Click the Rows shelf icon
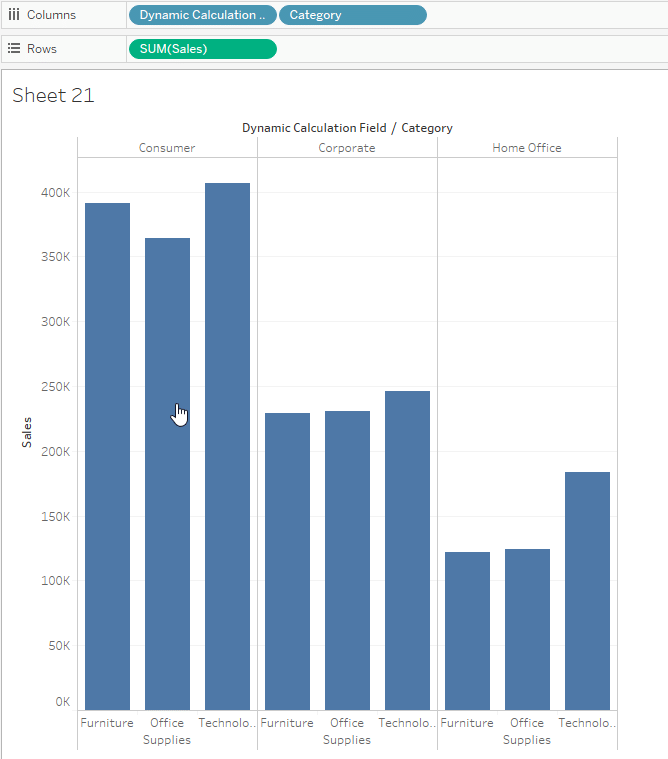 click(x=14, y=48)
